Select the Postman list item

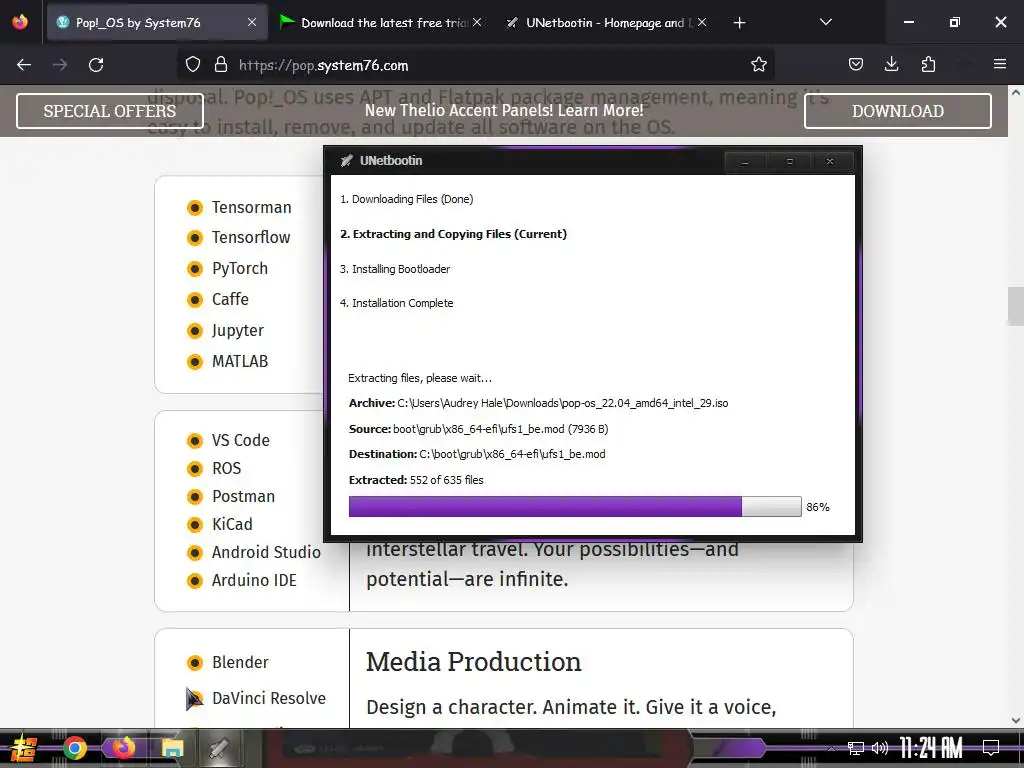point(243,496)
